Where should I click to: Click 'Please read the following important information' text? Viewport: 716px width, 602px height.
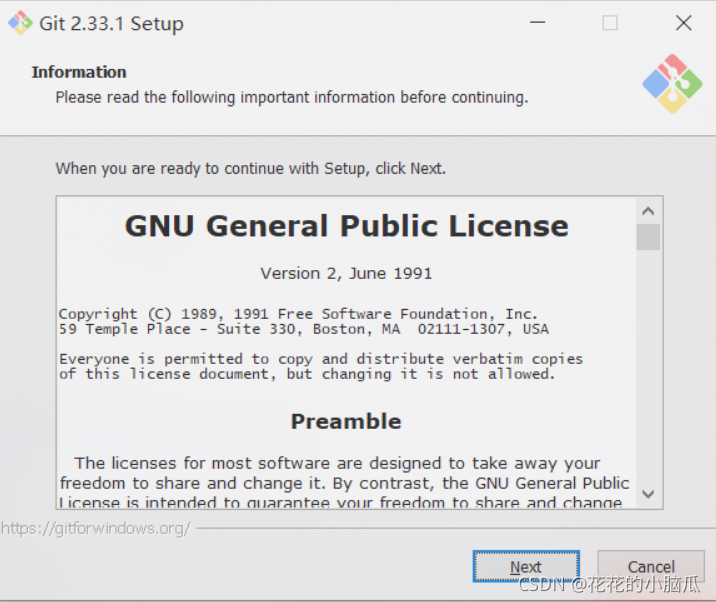[292, 97]
